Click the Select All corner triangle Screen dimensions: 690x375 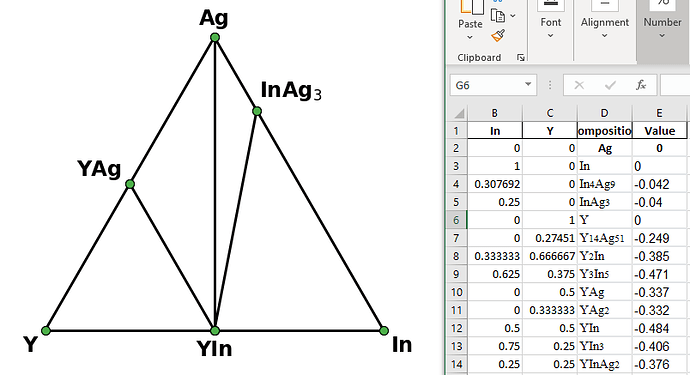(x=459, y=114)
